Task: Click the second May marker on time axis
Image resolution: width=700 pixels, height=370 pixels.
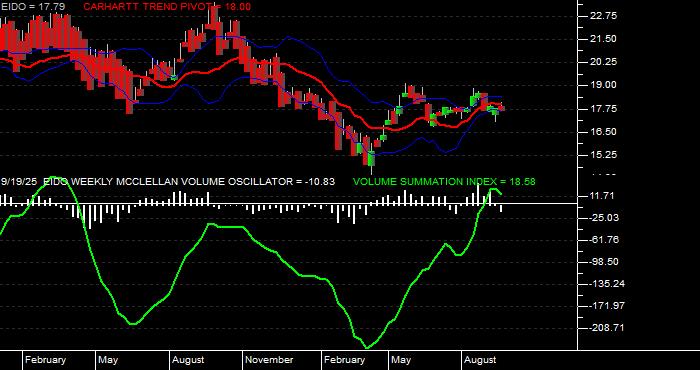Action: (401, 360)
